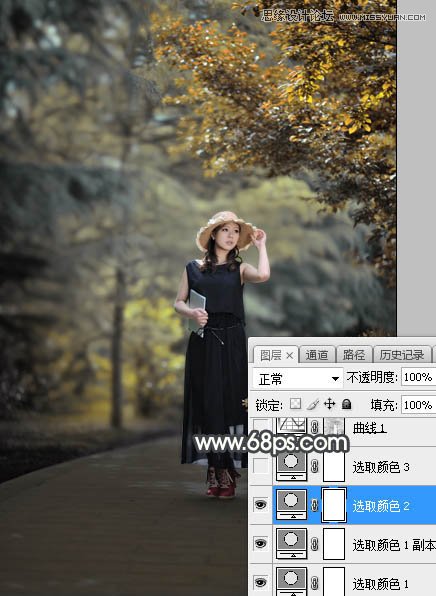The height and width of the screenshot is (596, 436).
Task: Click the lock image pixels brush icon
Action: pyautogui.click(x=313, y=404)
